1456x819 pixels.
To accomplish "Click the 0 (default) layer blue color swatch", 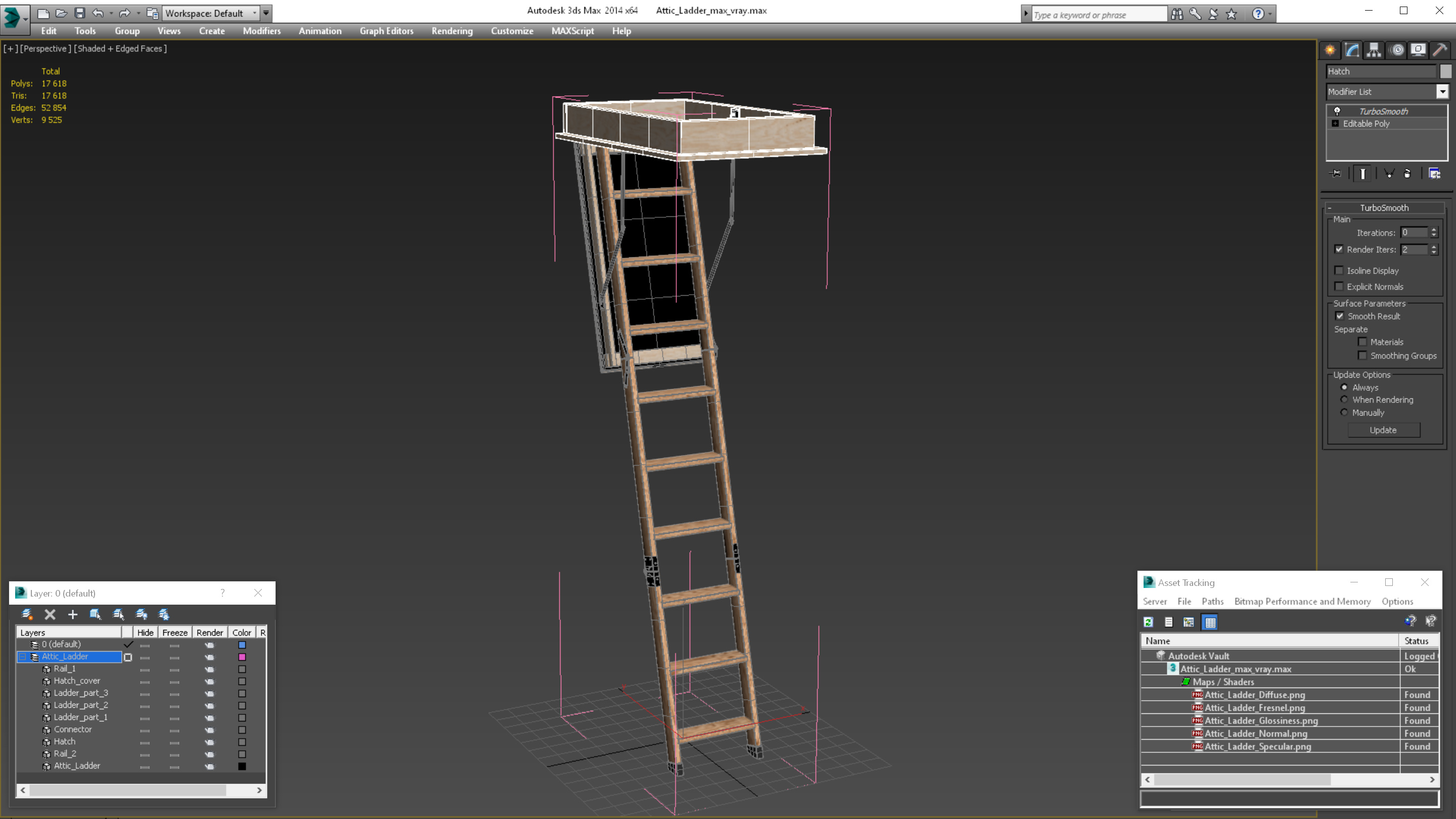I will coord(242,645).
